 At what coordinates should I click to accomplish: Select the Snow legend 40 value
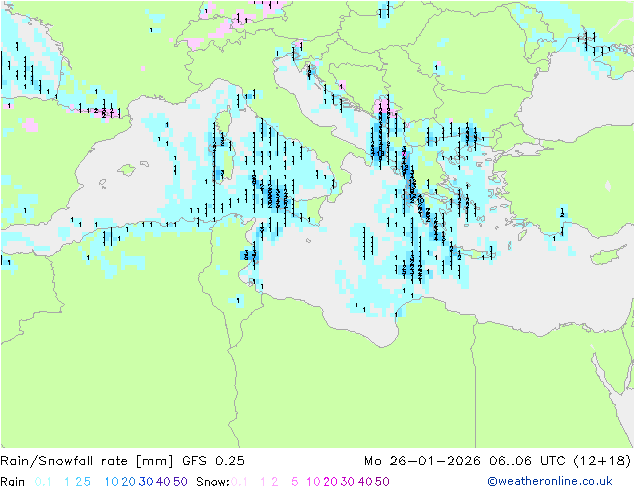coord(365,482)
